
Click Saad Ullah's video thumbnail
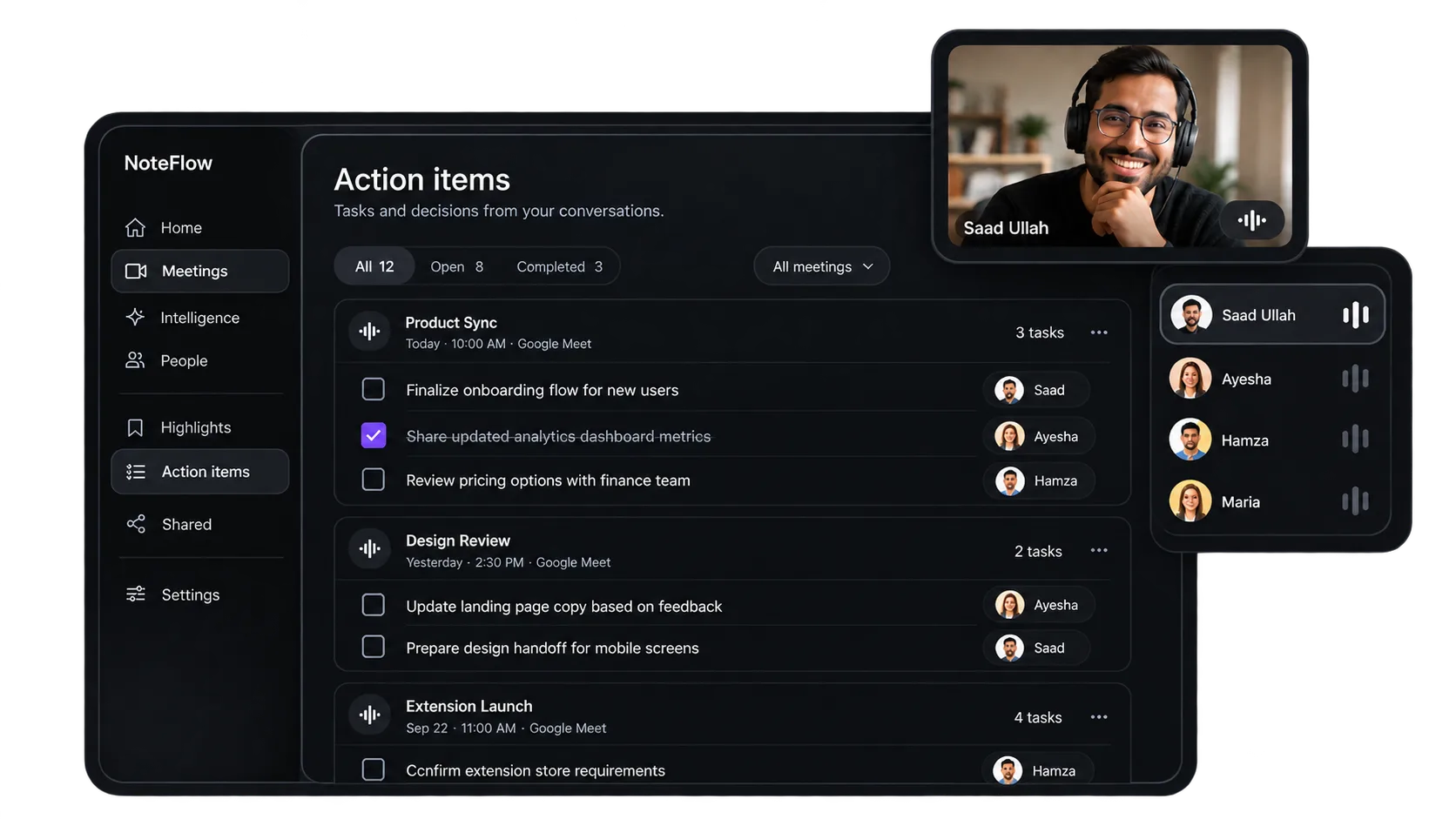[x=1120, y=146]
